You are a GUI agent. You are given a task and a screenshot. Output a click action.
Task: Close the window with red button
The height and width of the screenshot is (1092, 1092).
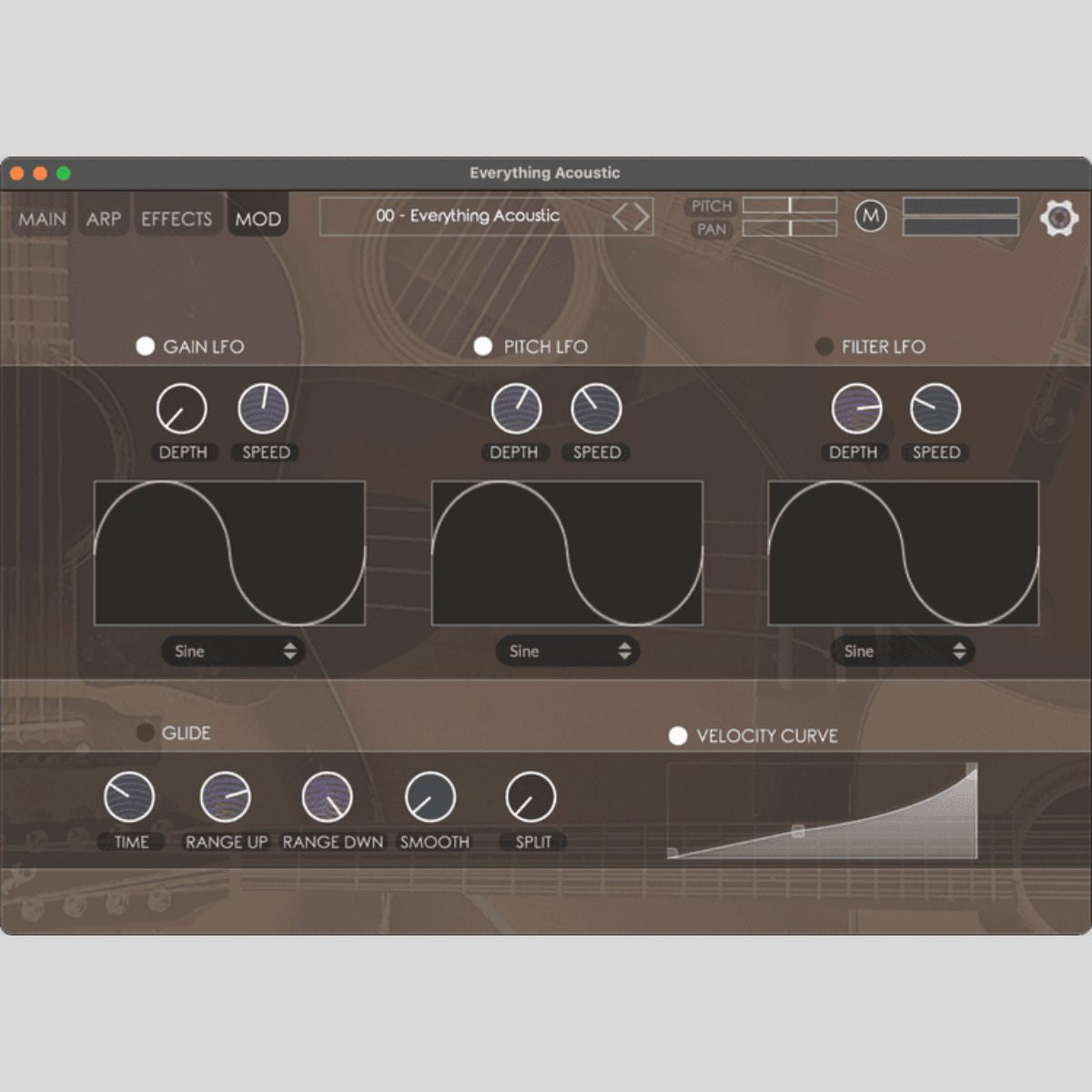(x=16, y=173)
